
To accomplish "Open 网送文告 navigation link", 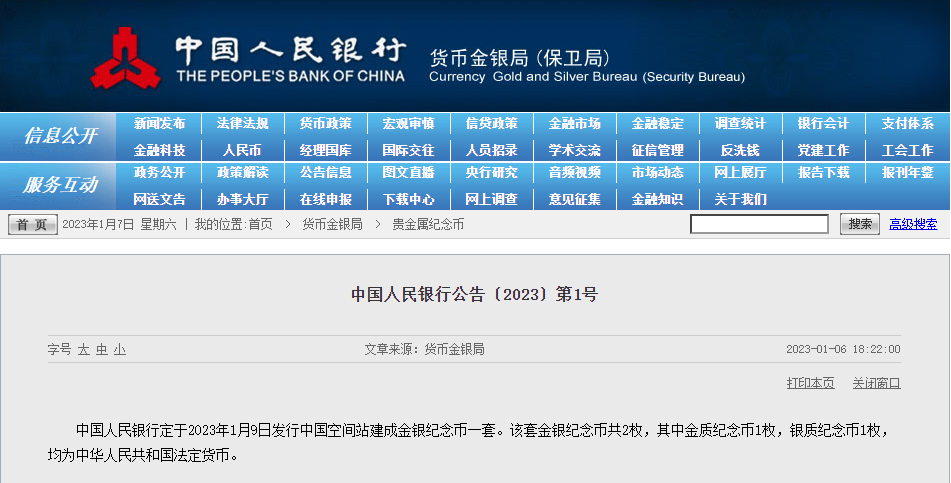I will click(159, 199).
